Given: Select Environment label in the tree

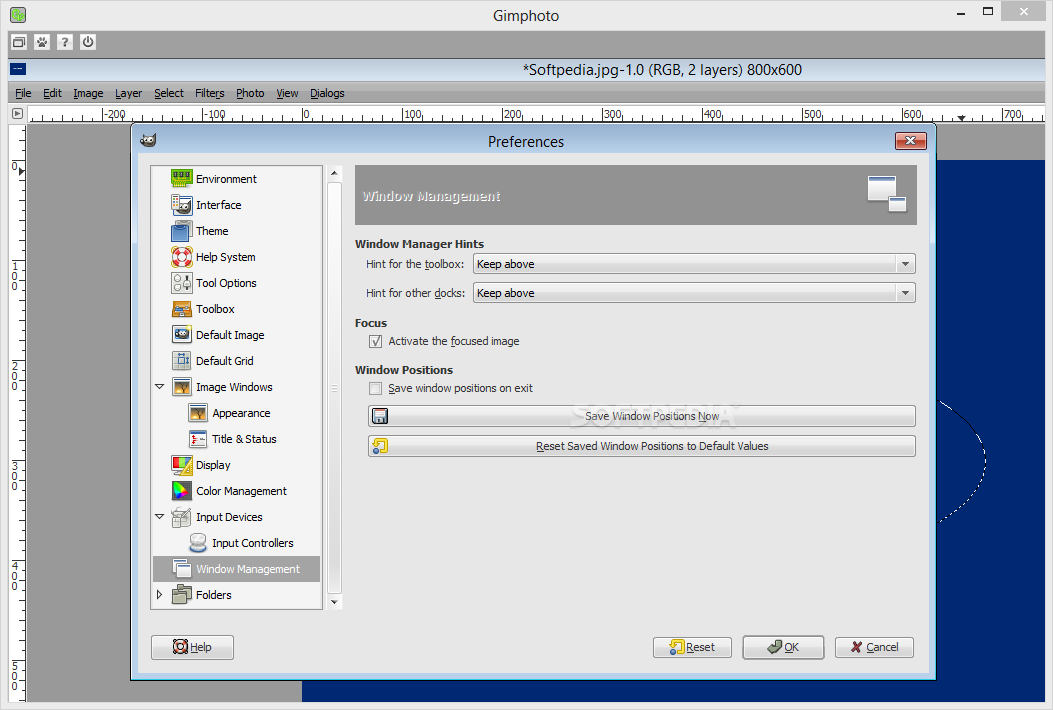Looking at the screenshot, I should (x=226, y=179).
